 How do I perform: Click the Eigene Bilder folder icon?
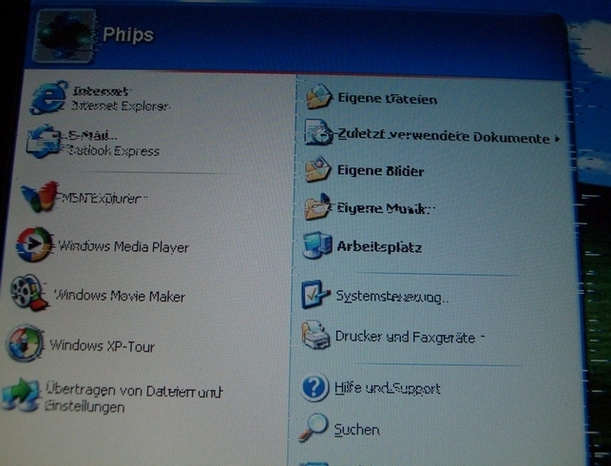pyautogui.click(x=318, y=169)
